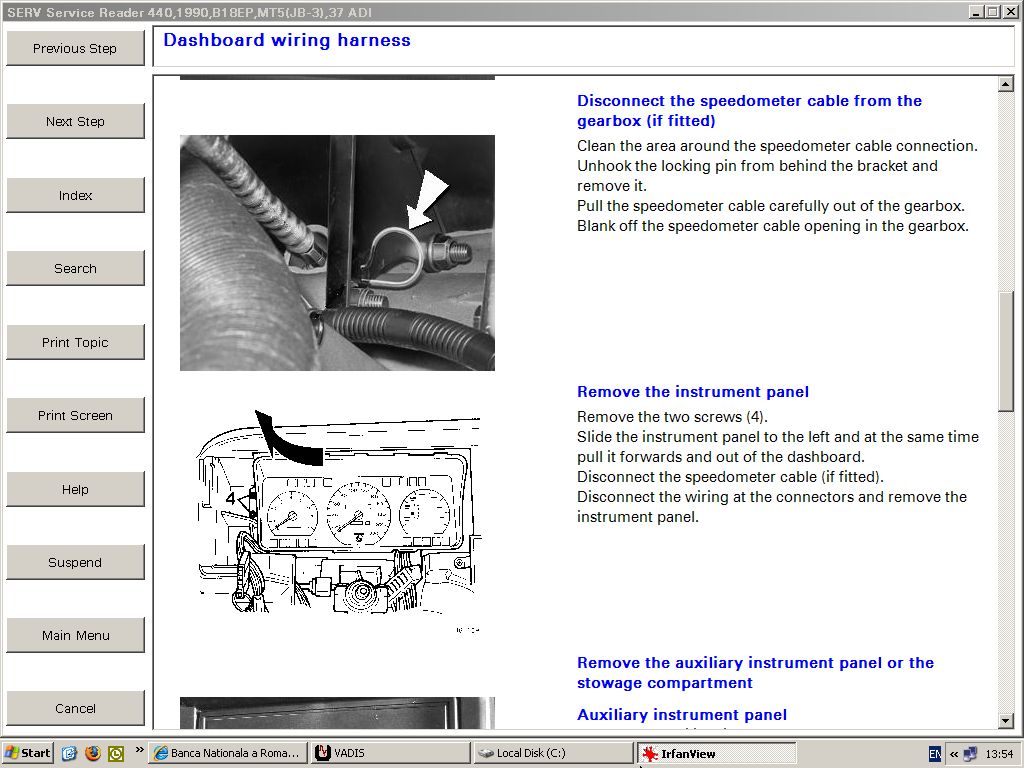Image resolution: width=1024 pixels, height=768 pixels.
Task: Minimize the SERV Service Reader window
Action: (976, 12)
